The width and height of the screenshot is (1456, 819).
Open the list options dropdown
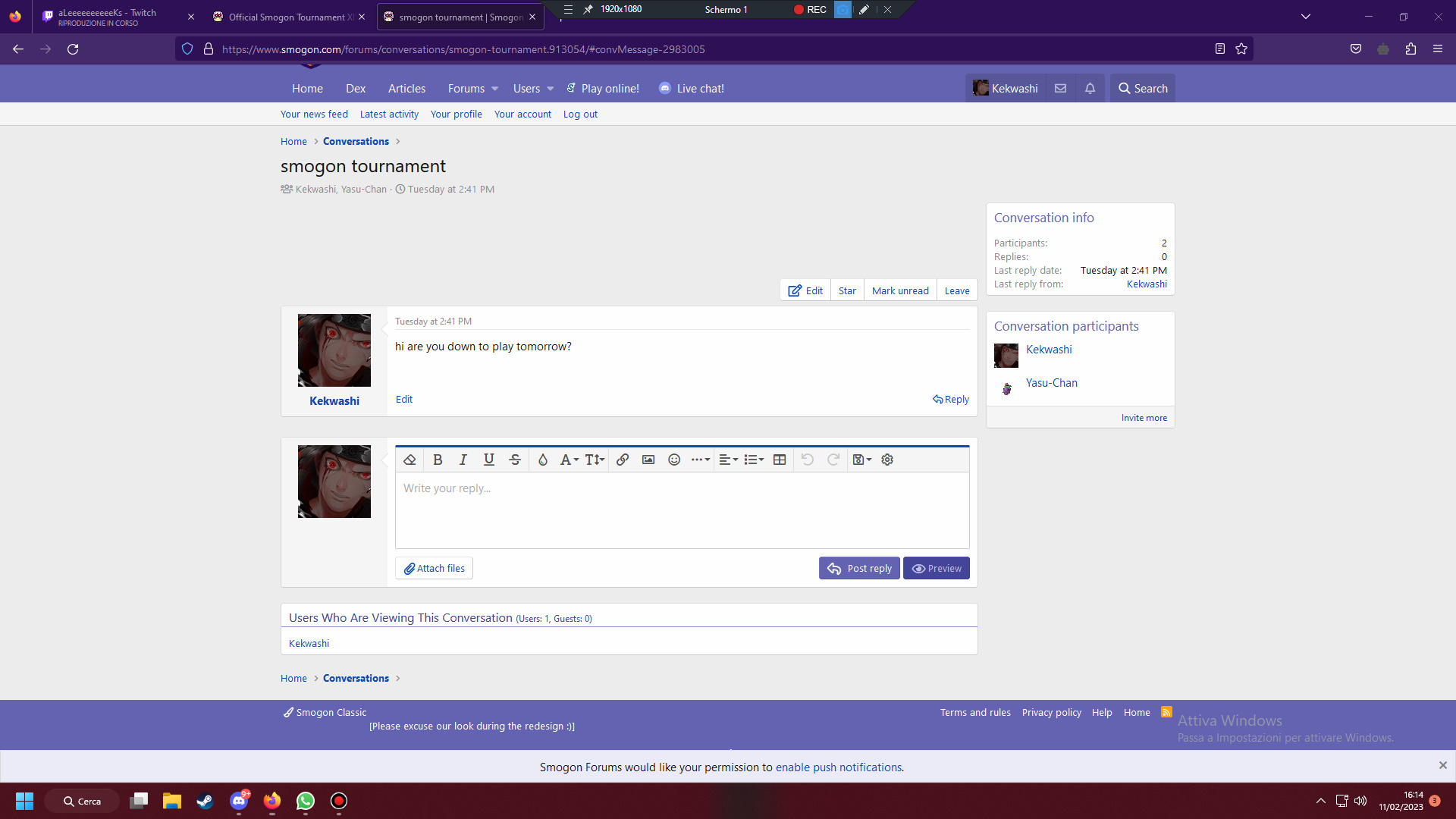click(x=754, y=460)
